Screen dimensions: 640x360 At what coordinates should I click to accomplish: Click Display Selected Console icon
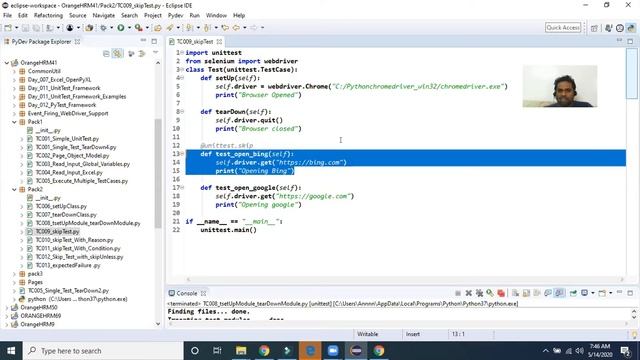584,293
